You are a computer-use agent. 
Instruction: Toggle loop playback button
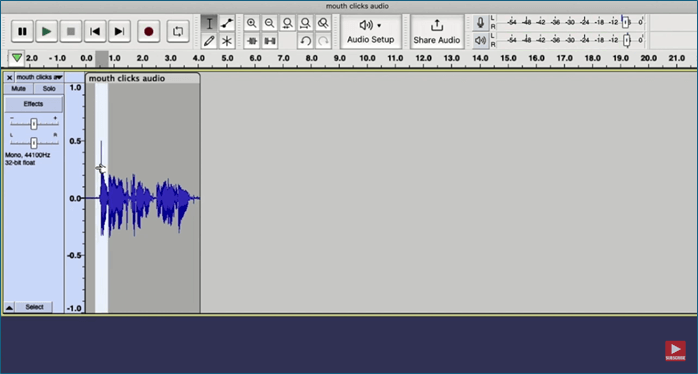click(x=178, y=32)
